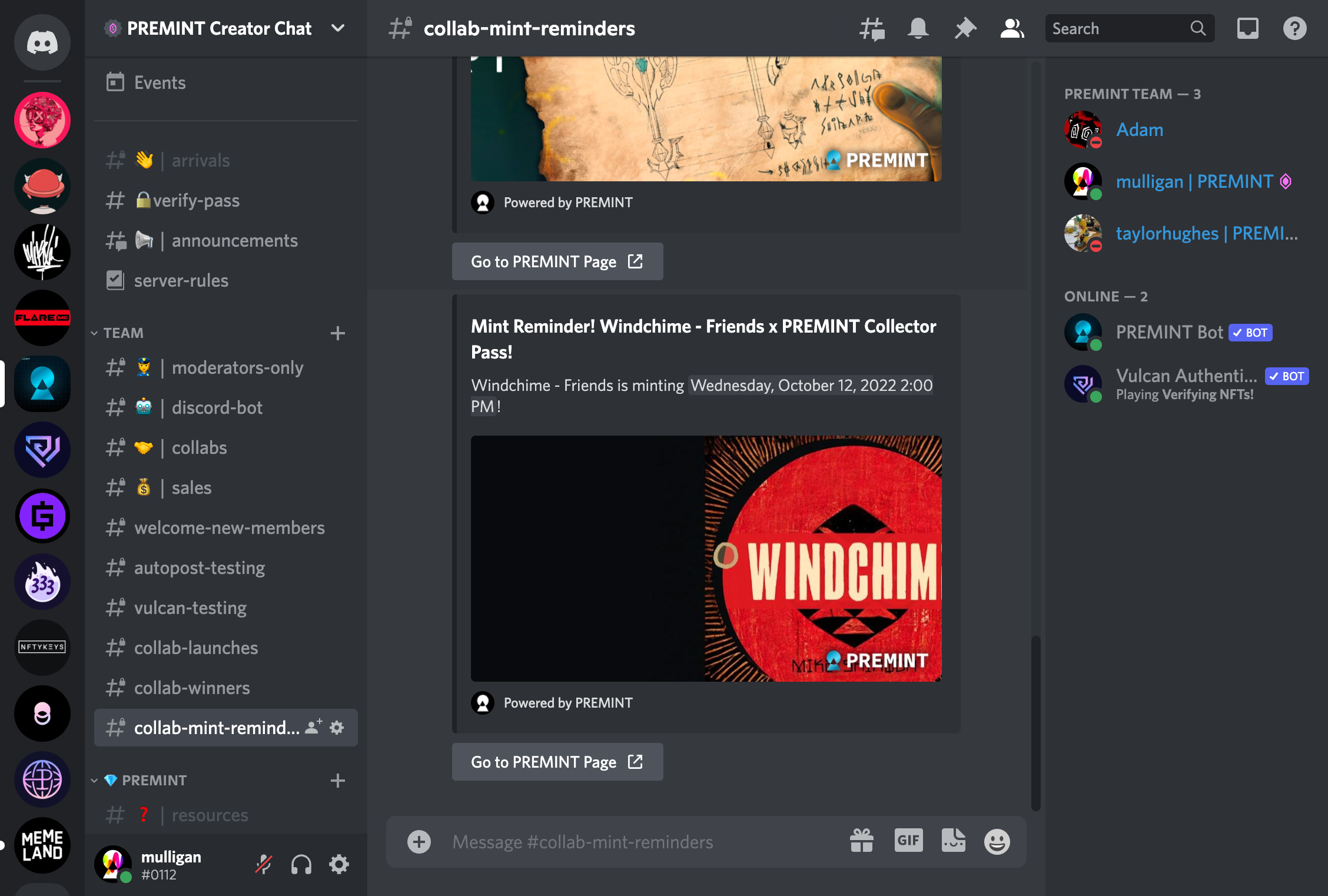The image size is (1328, 896).
Task: Switch to the MEME LAND server
Action: (42, 845)
